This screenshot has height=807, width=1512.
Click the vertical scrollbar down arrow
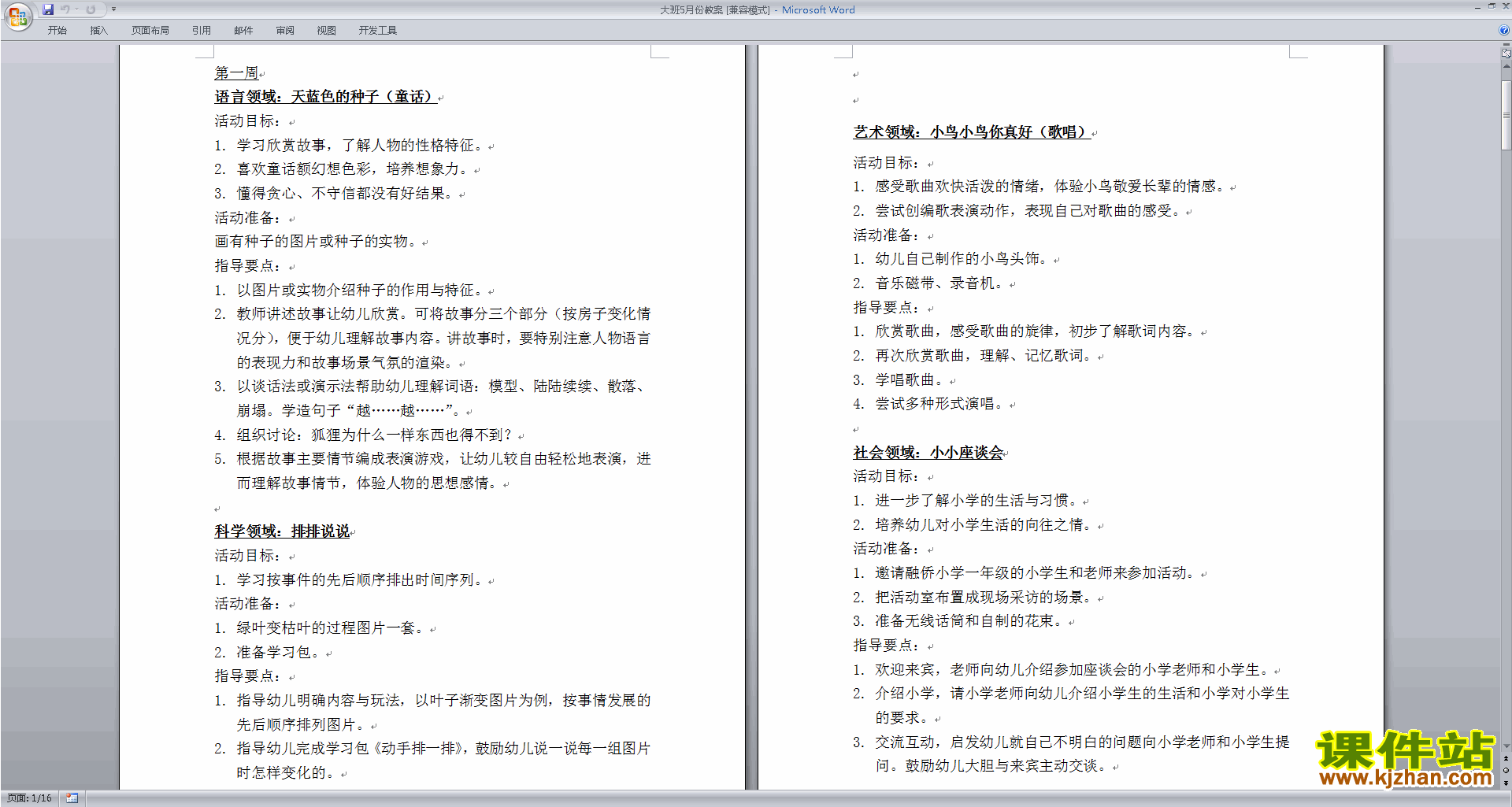pos(1506,746)
